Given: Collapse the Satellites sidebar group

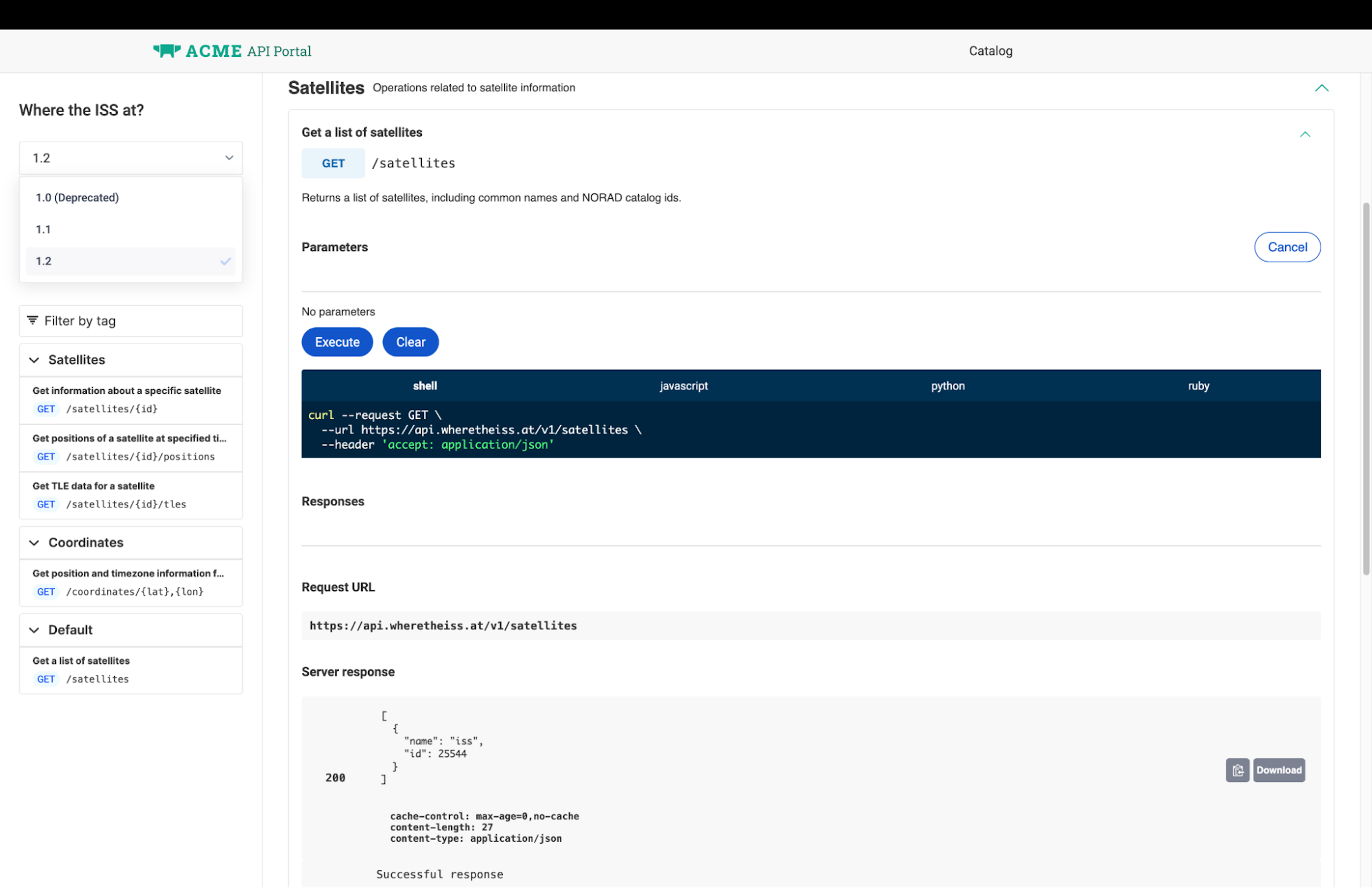Looking at the screenshot, I should [34, 360].
